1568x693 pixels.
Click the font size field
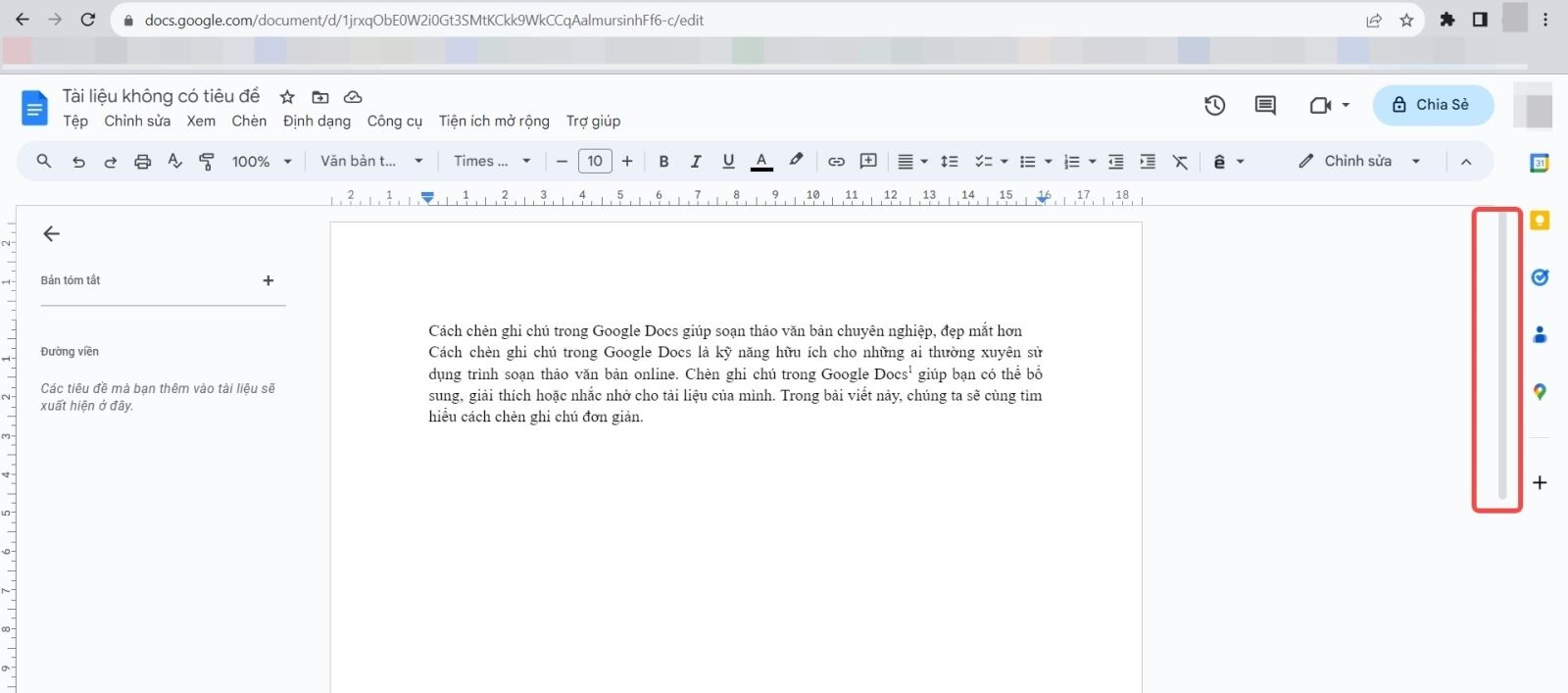point(595,161)
